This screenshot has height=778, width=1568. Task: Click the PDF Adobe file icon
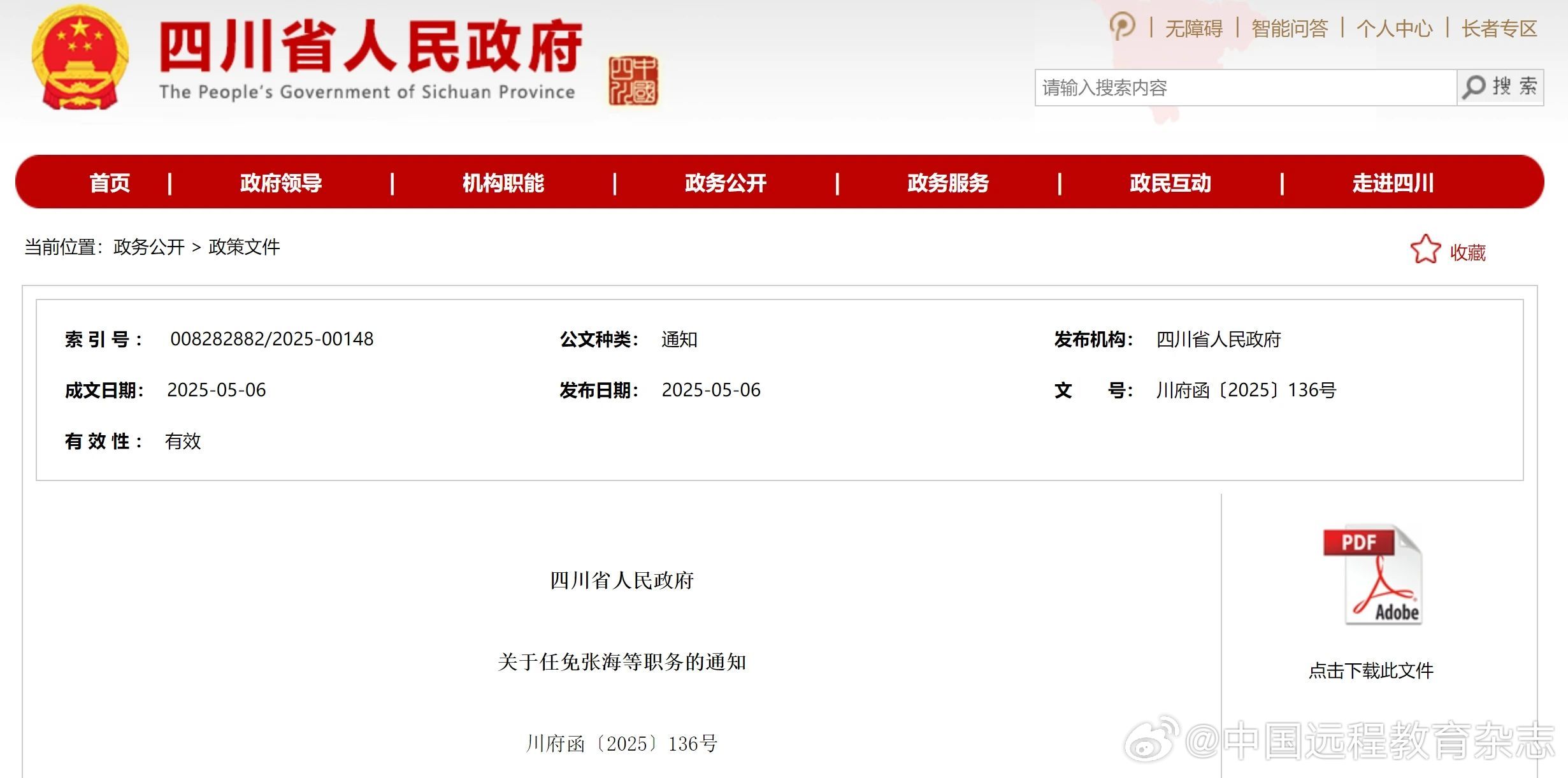1372,575
